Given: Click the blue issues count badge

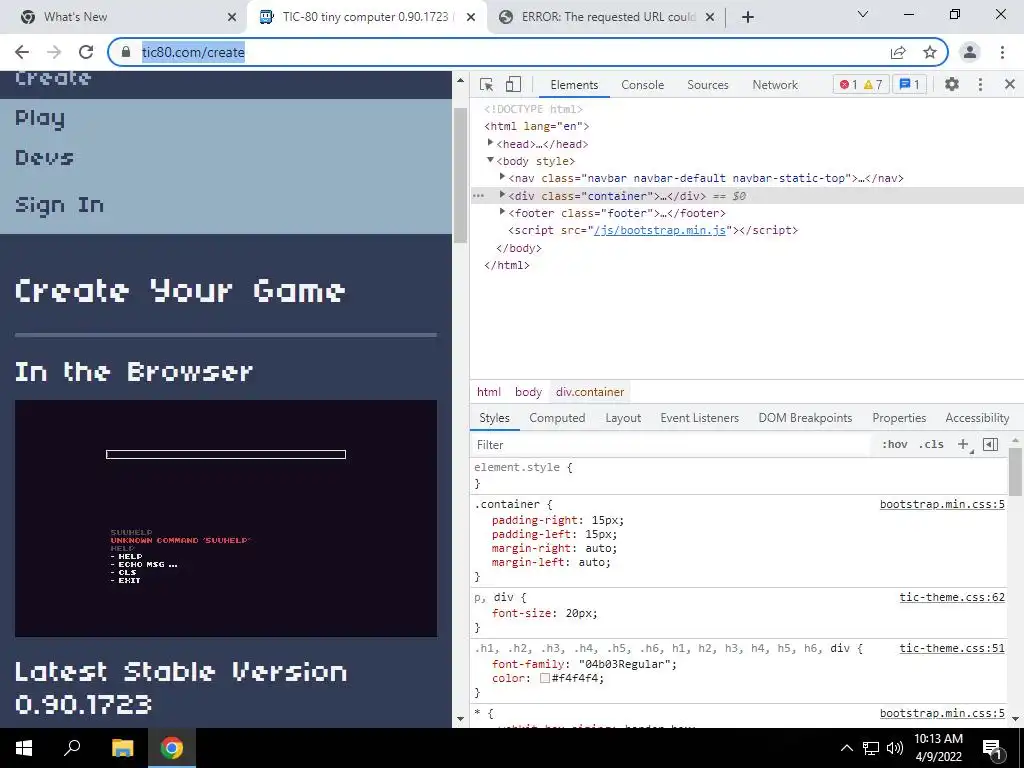Looking at the screenshot, I should tap(909, 84).
